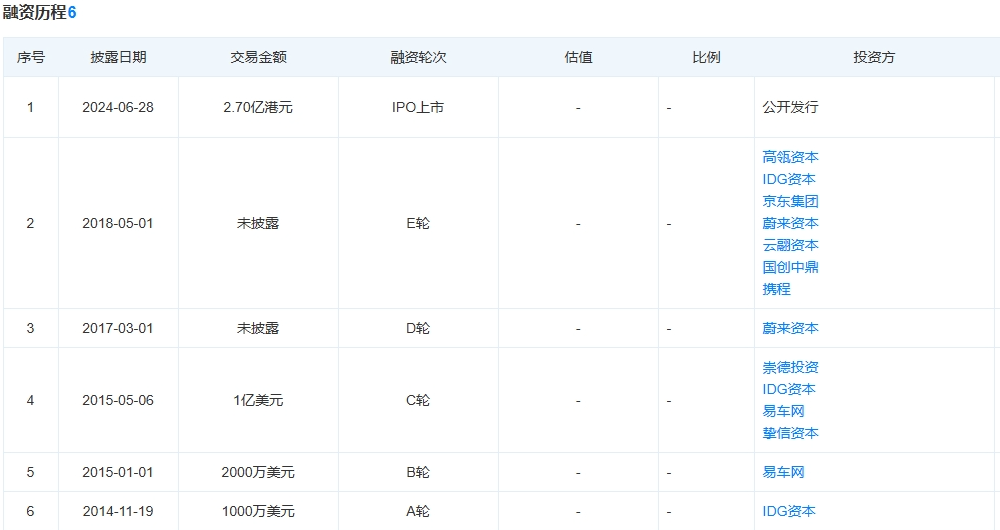Screen dimensions: 1000x530
Task: Click the 序号 column header
Action: pos(31,57)
